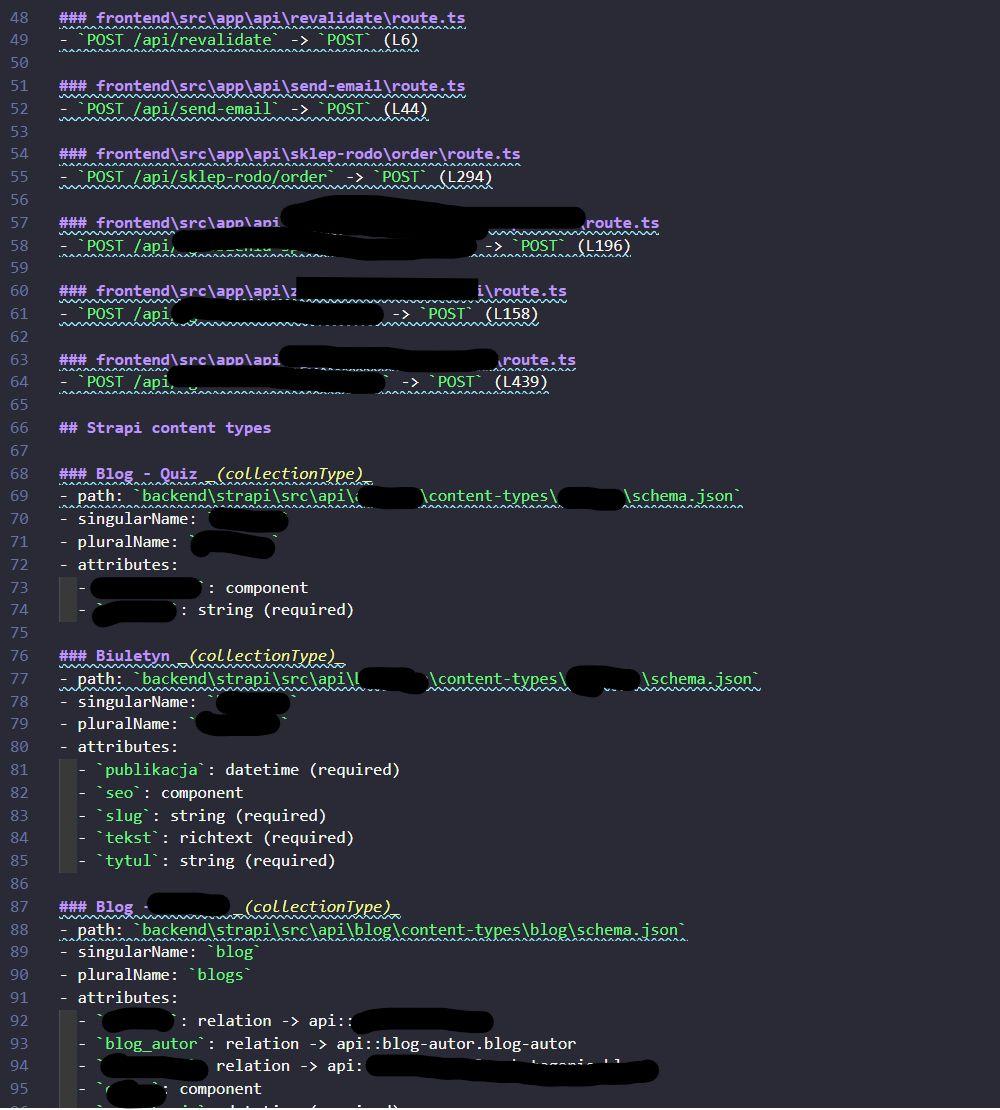Click the 'seo' component attribute line
The width and height of the screenshot is (1000, 1110).
tap(161, 793)
